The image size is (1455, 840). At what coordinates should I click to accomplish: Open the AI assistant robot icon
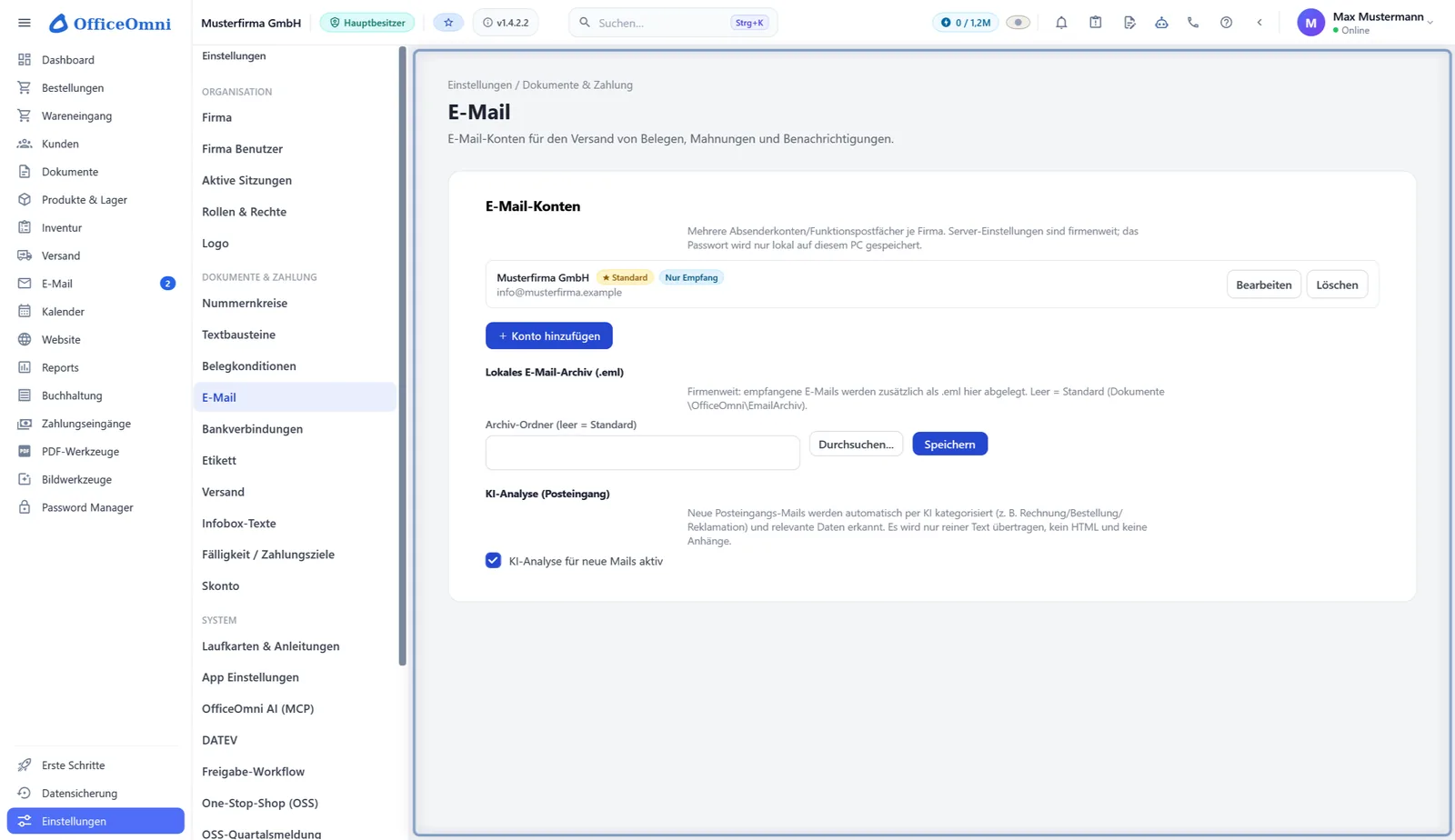pyautogui.click(x=1161, y=23)
